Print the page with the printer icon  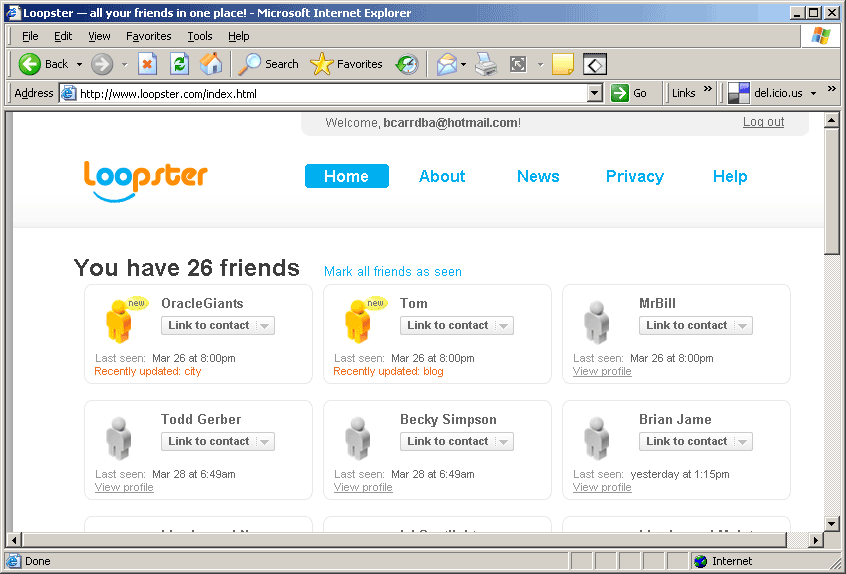486,65
